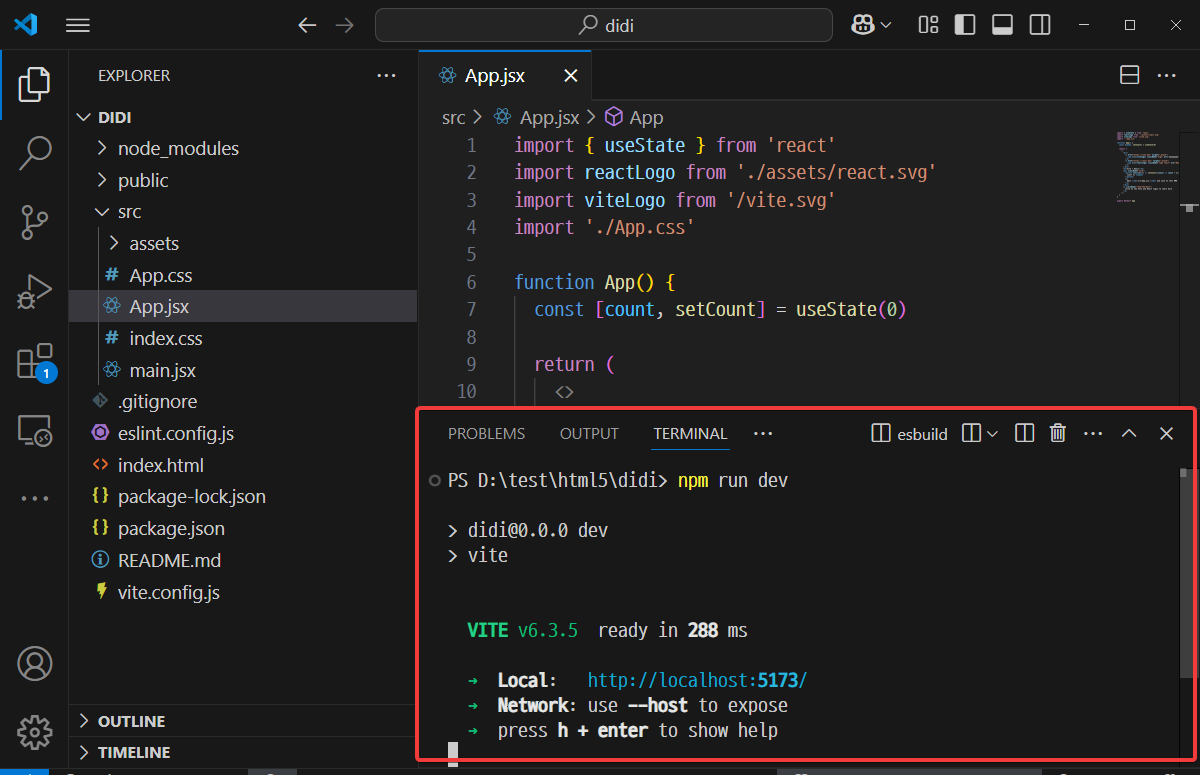The height and width of the screenshot is (775, 1200).
Task: Open package.json in the explorer
Action: pyautogui.click(x=171, y=528)
